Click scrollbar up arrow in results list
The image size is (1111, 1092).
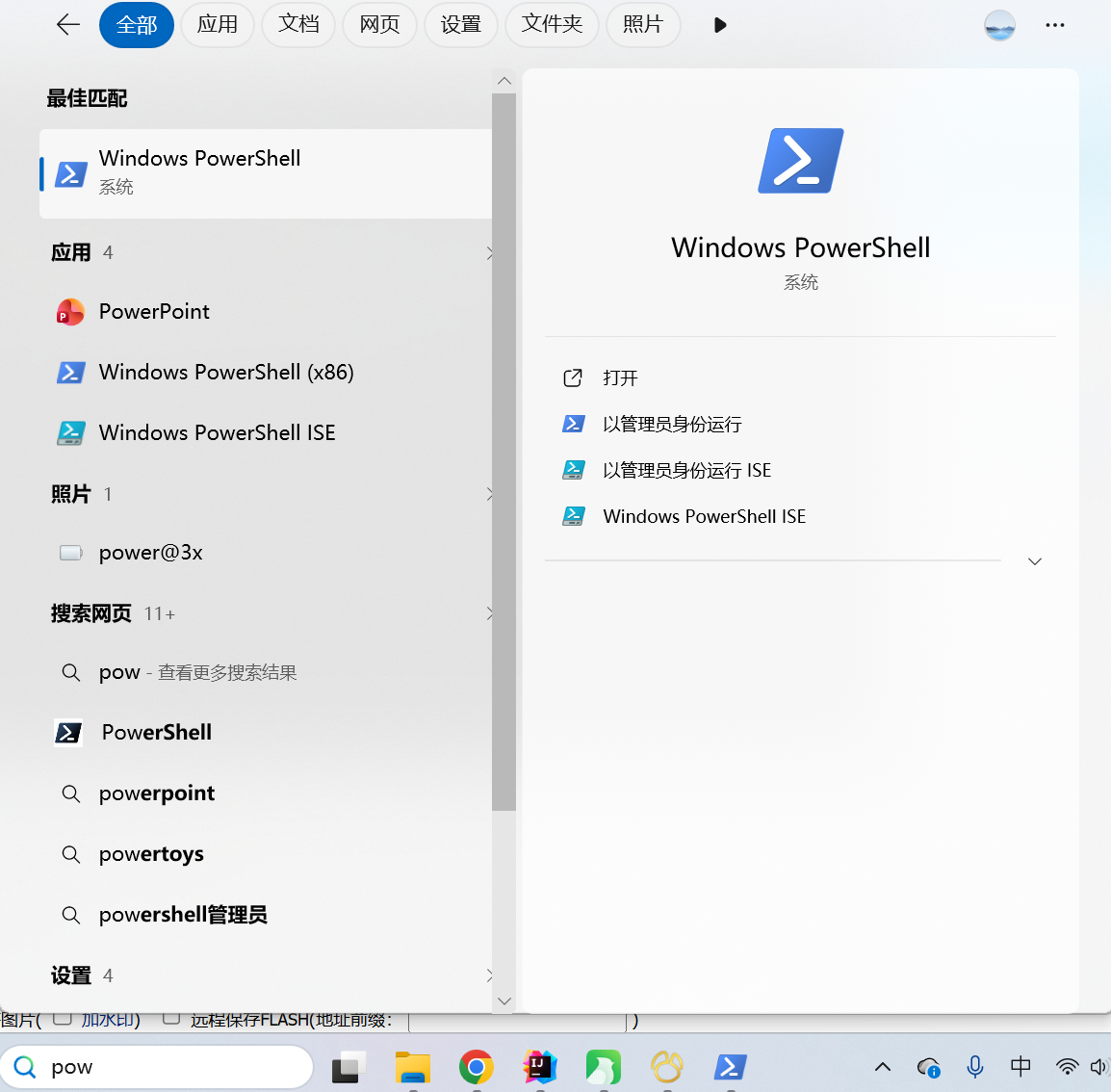click(504, 81)
